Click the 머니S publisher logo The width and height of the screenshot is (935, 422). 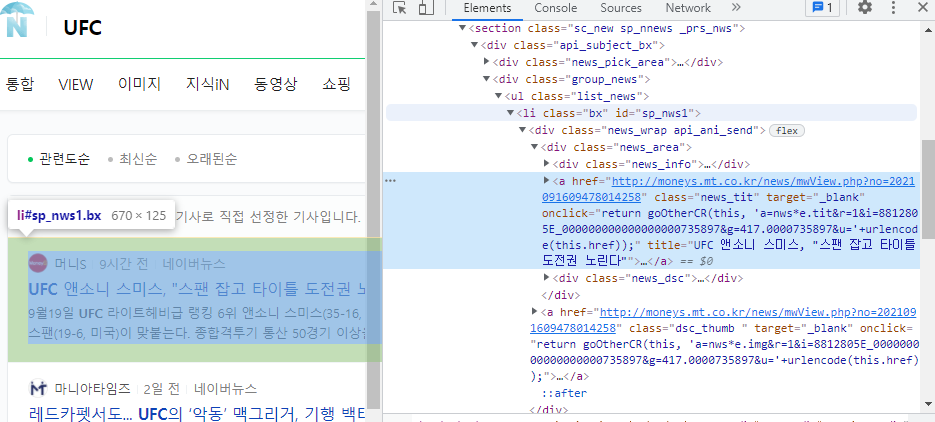[x=38, y=263]
